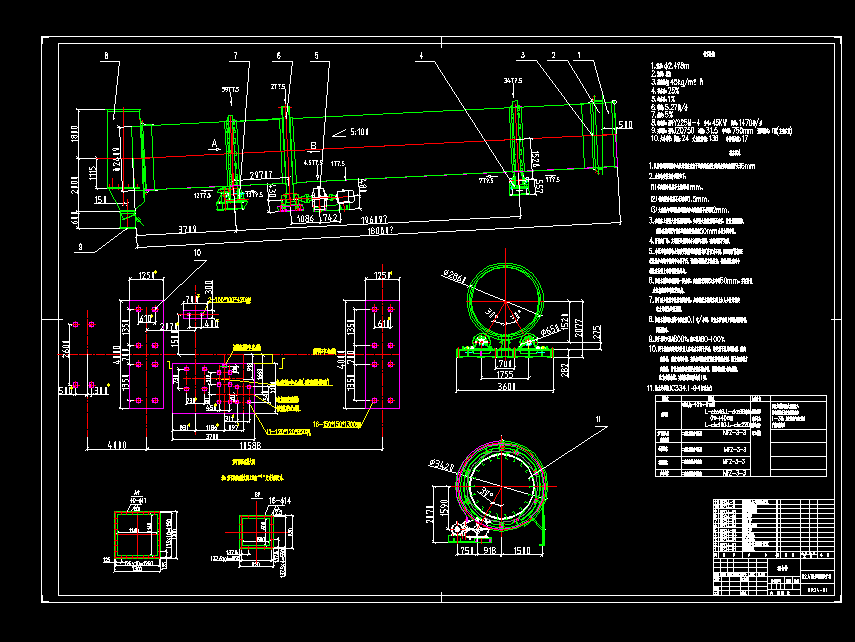Image resolution: width=855 pixels, height=642 pixels.
Task: Click the 45kg/m² h specification line
Action: tap(677, 82)
